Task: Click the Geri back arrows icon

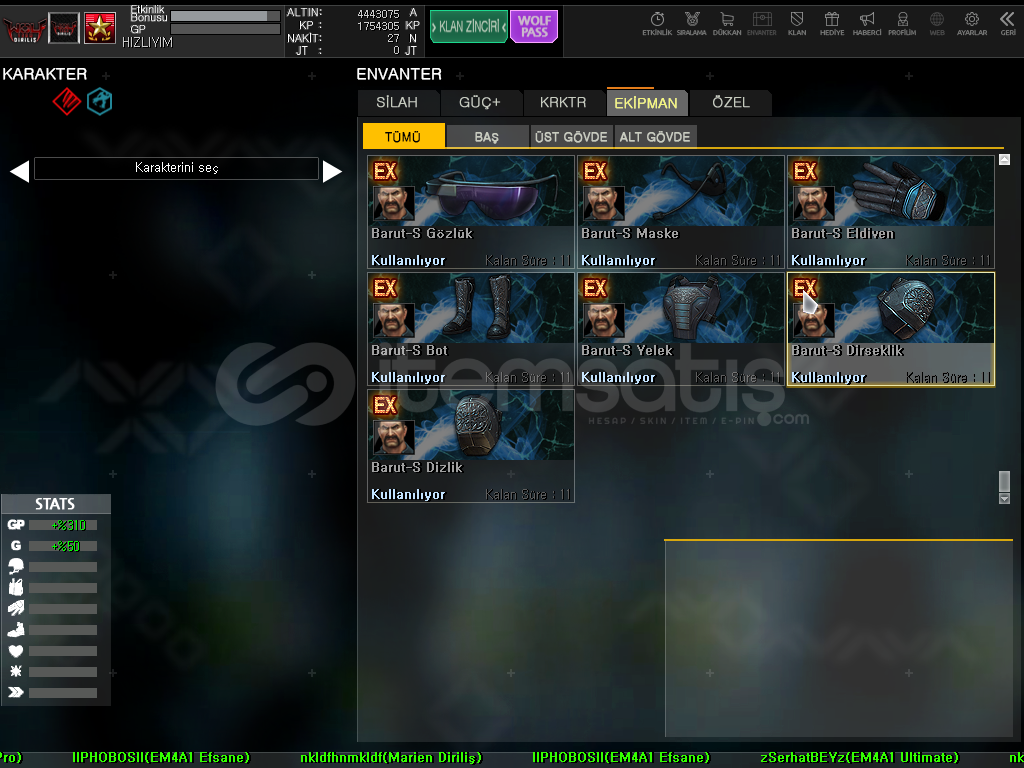Action: pos(1008,24)
